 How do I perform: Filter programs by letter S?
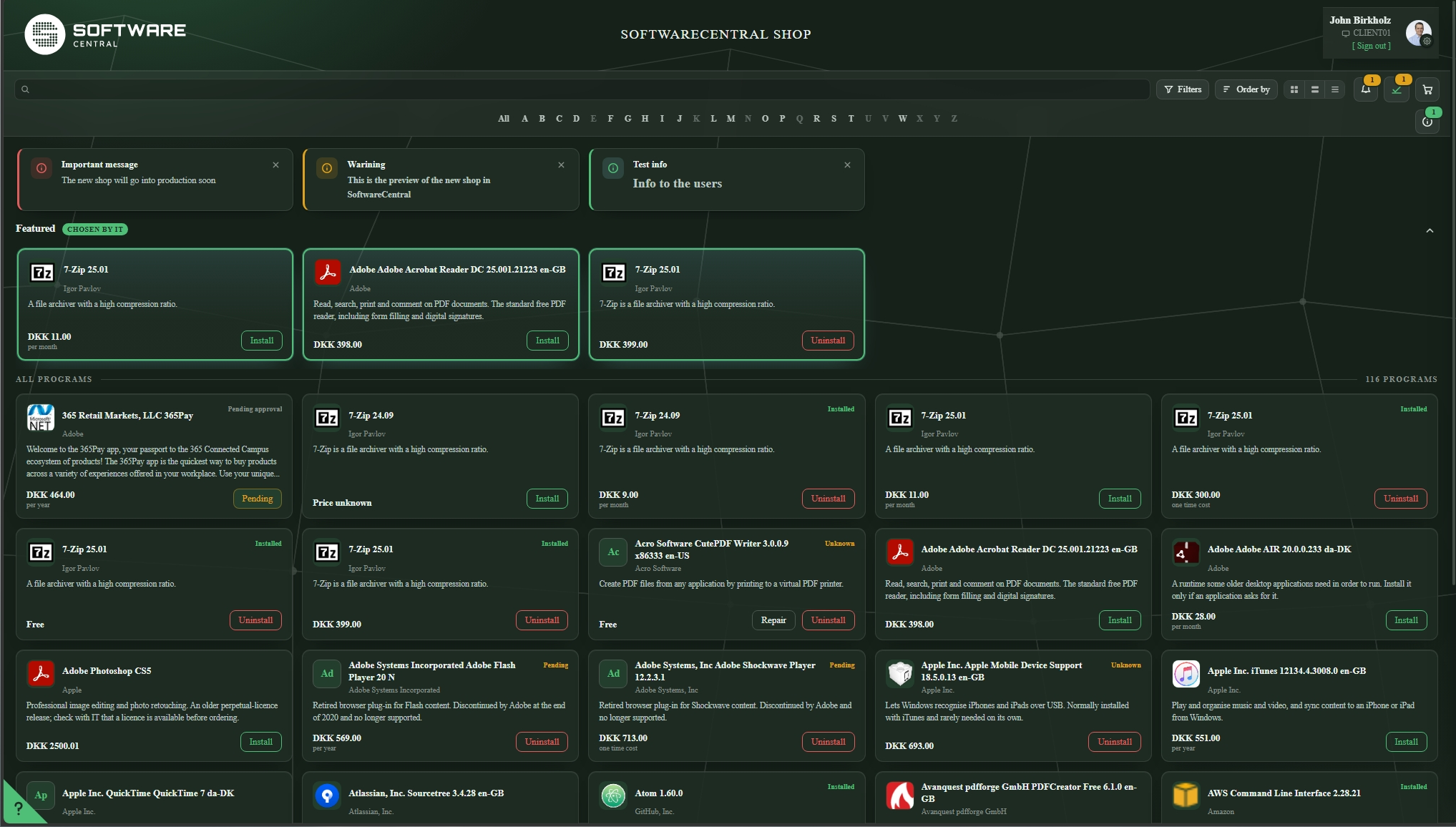(x=834, y=119)
